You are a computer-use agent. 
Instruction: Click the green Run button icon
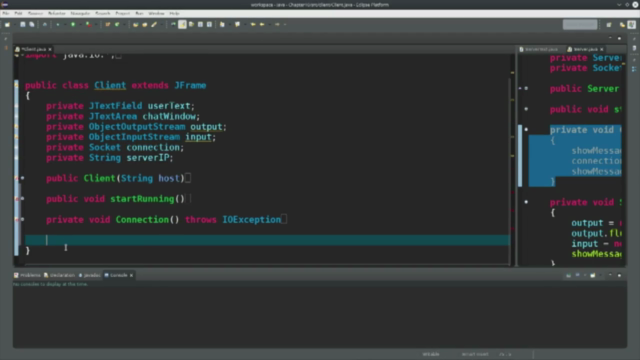(73, 24)
